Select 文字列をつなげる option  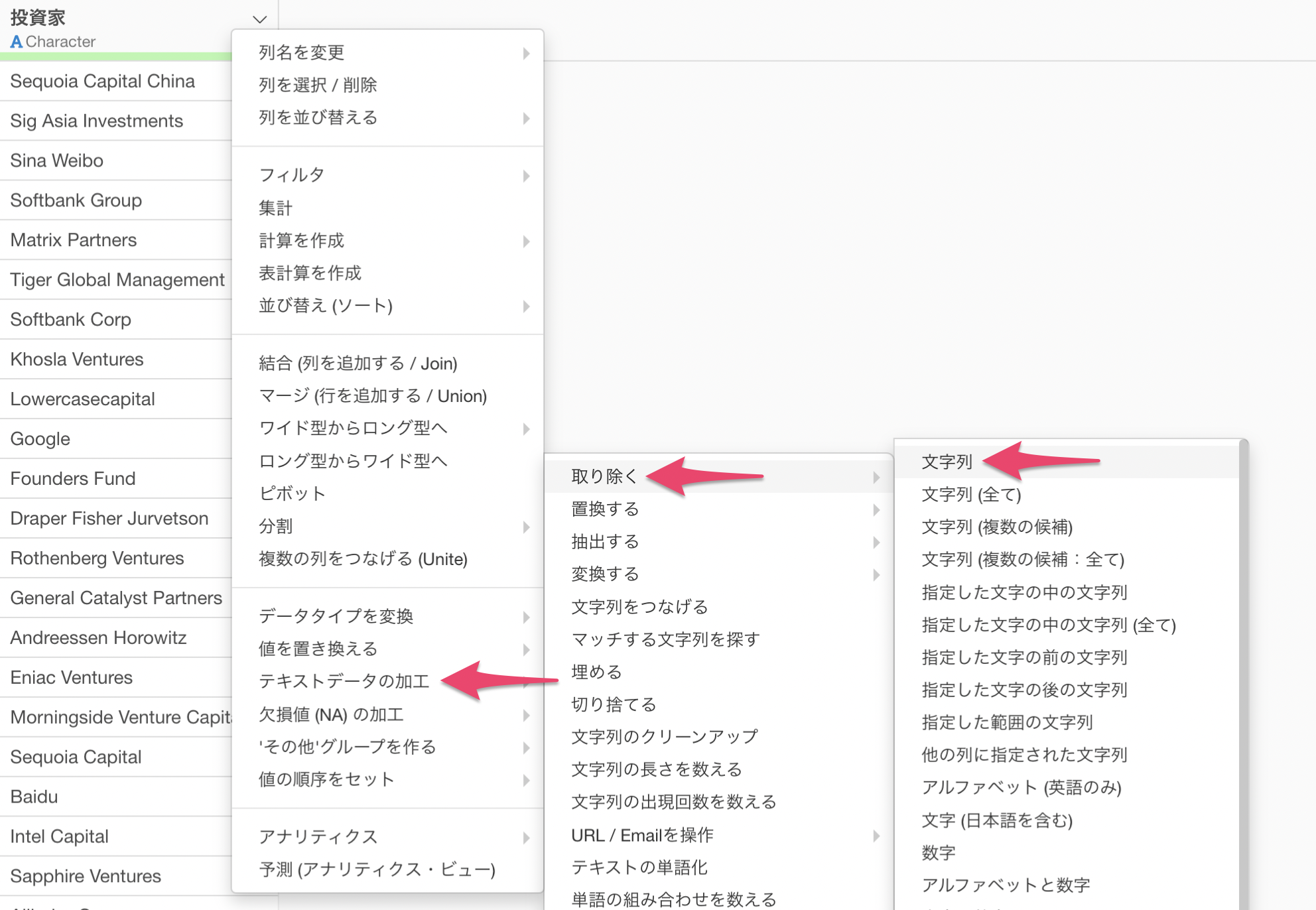[x=639, y=607]
